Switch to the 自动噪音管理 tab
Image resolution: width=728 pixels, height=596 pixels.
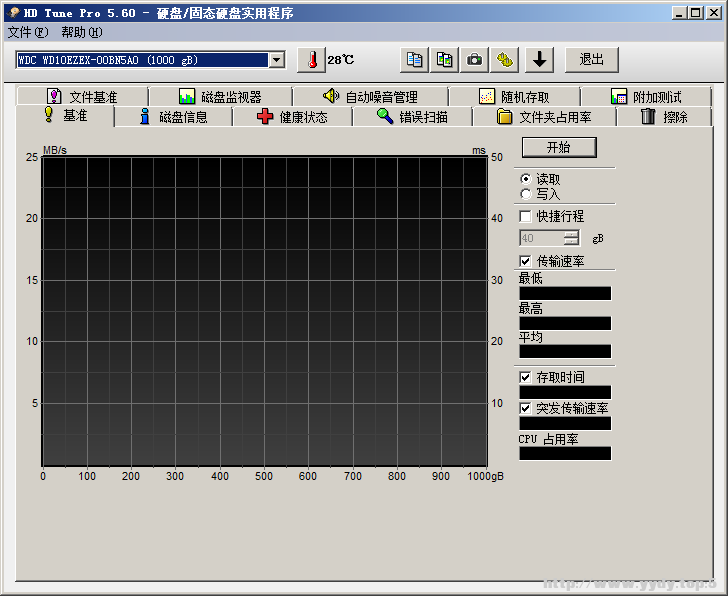coord(370,97)
